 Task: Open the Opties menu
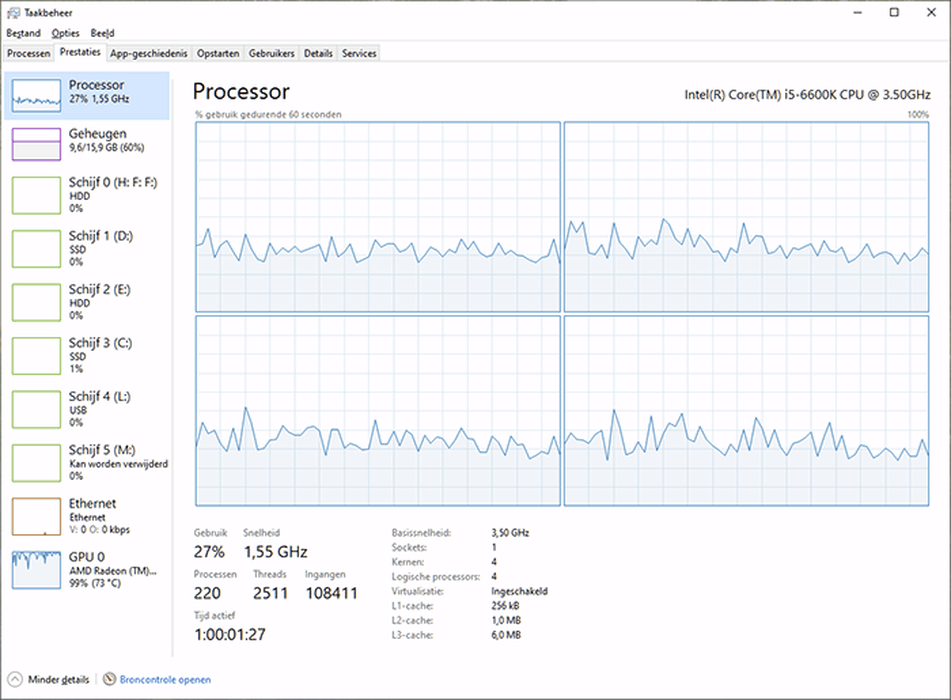pyautogui.click(x=66, y=33)
